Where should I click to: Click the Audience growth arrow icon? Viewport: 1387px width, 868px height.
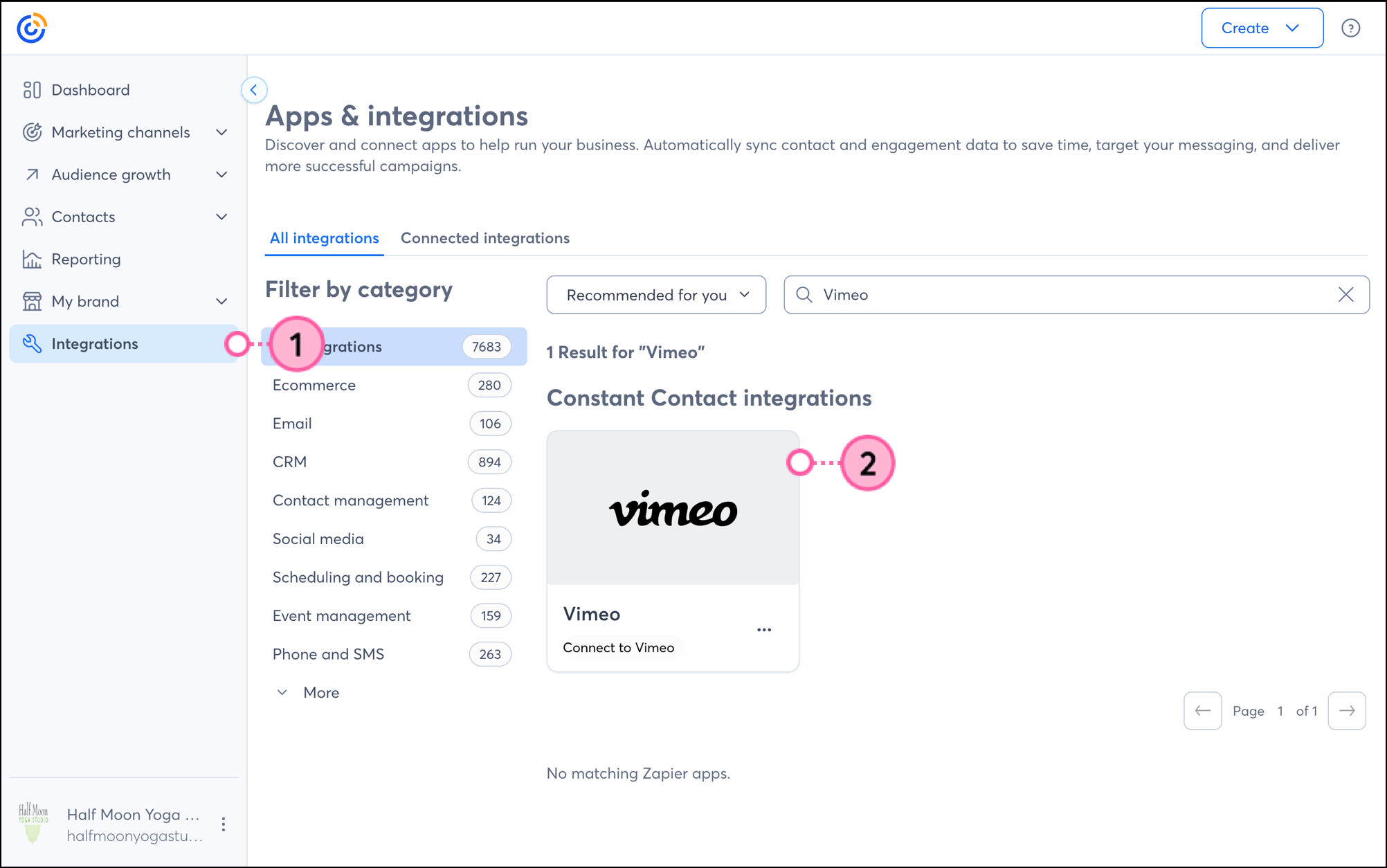click(32, 174)
